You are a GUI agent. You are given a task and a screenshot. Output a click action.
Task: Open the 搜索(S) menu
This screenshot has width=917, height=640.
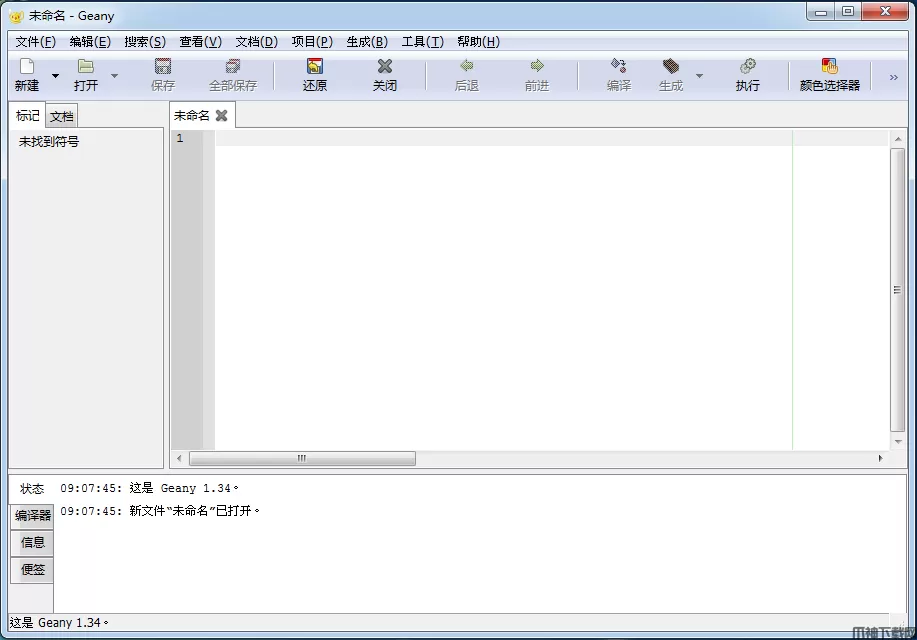(x=145, y=42)
